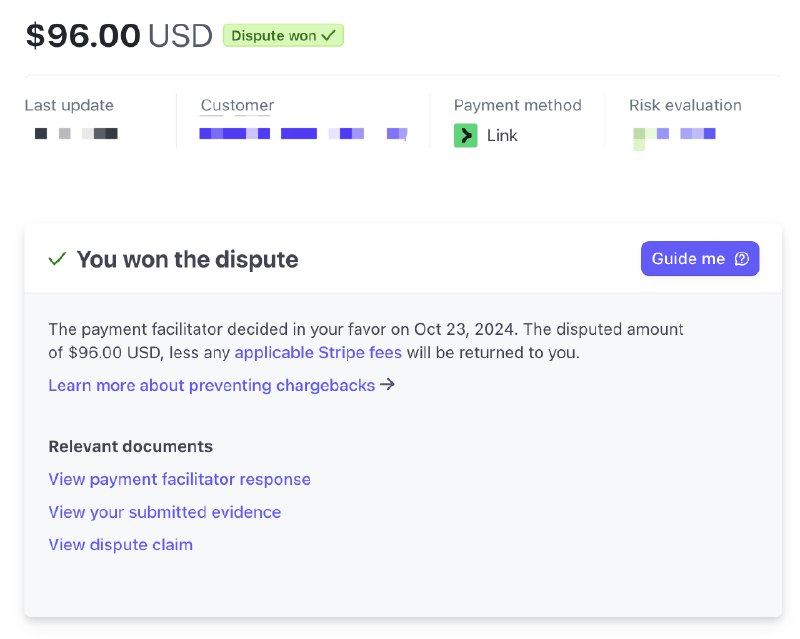800x639 pixels.
Task: Click the Risk evaluation heading
Action: (x=685, y=105)
